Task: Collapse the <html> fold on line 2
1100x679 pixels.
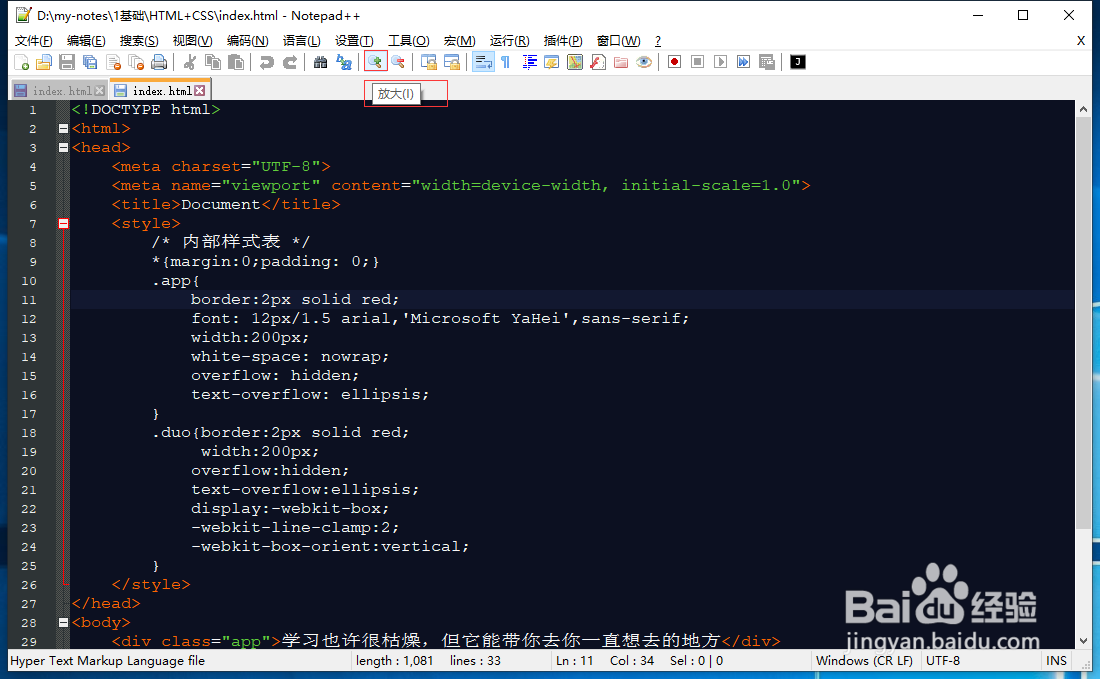Action: coord(63,128)
